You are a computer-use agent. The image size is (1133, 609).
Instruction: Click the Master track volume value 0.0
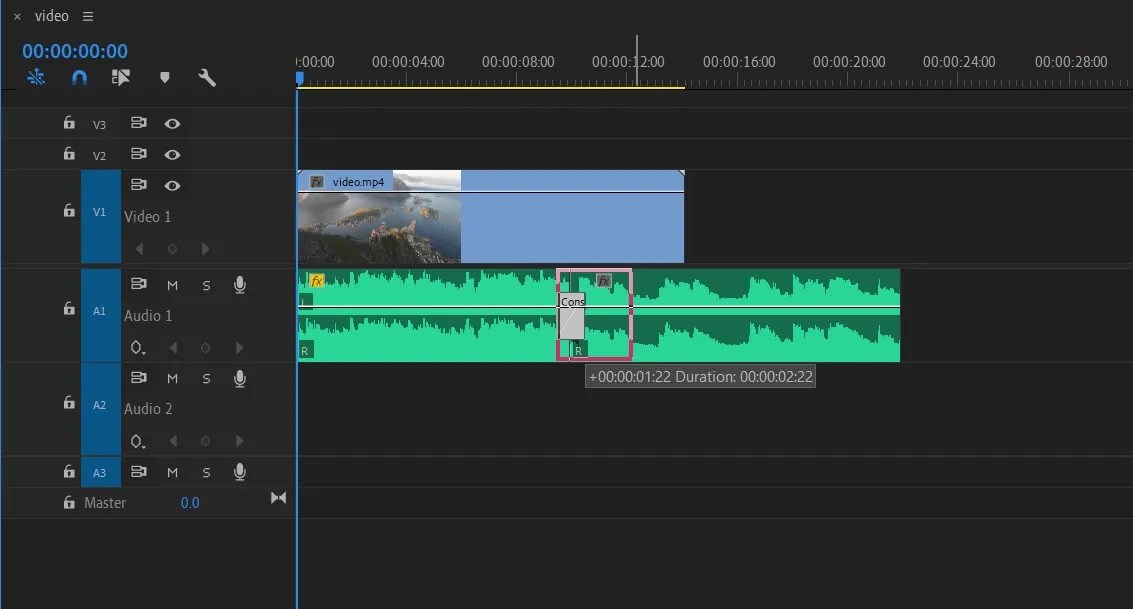point(190,502)
